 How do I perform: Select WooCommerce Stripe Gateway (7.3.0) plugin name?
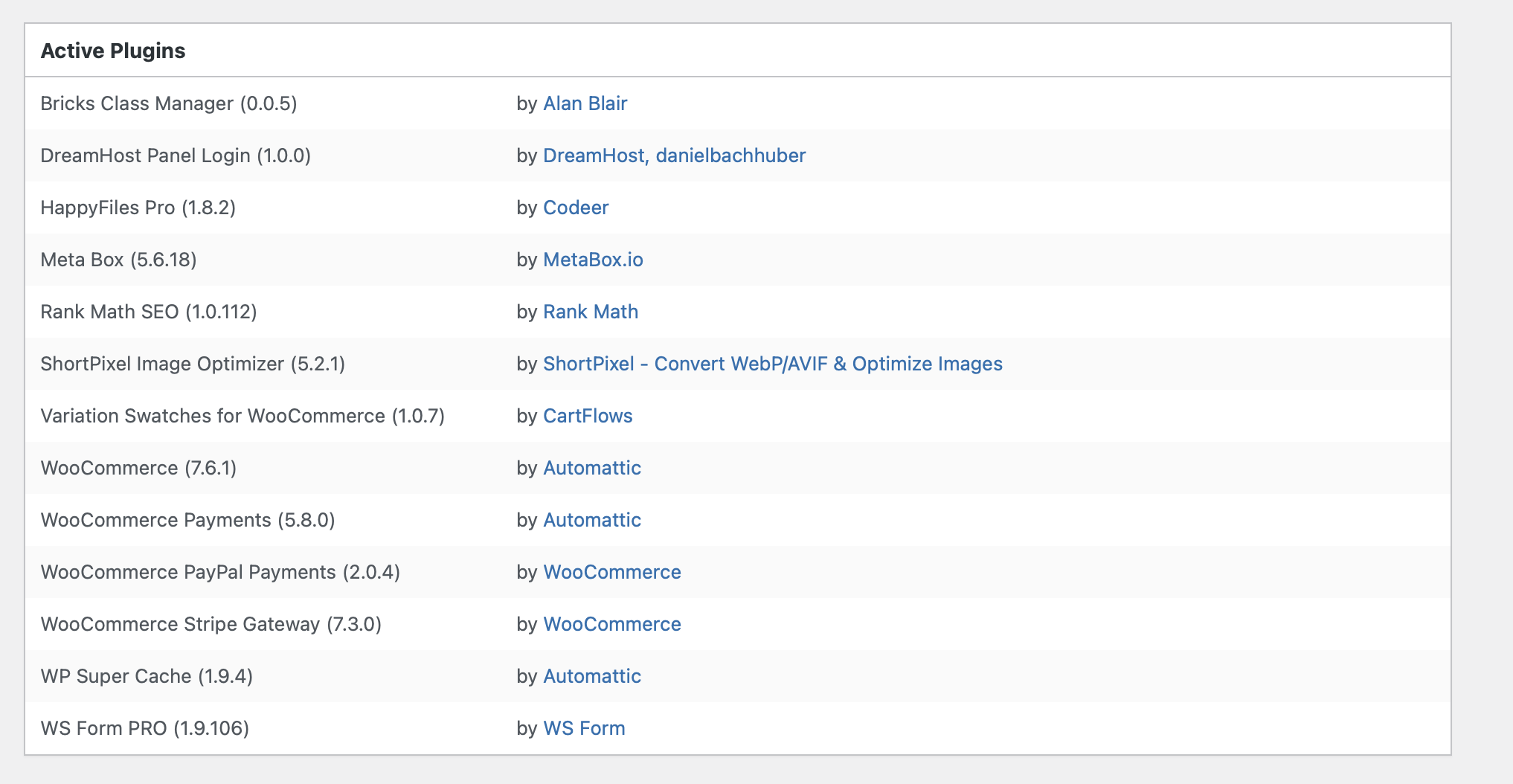click(x=211, y=624)
